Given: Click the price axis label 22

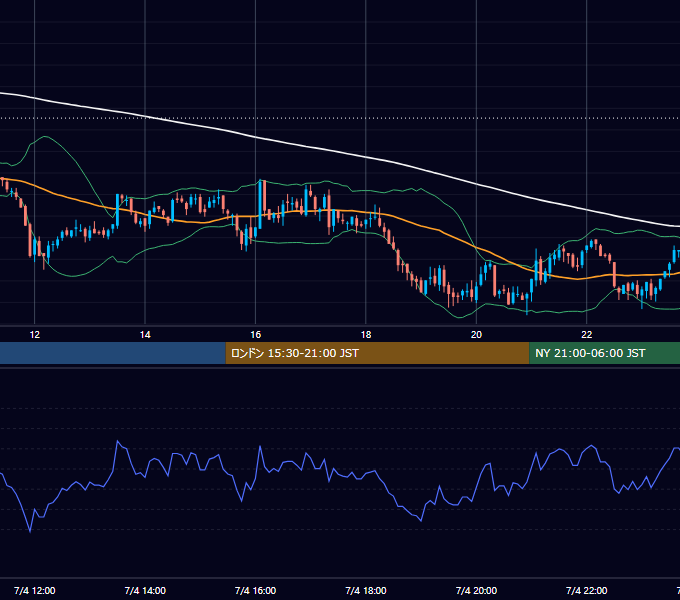Looking at the screenshot, I should point(586,335).
